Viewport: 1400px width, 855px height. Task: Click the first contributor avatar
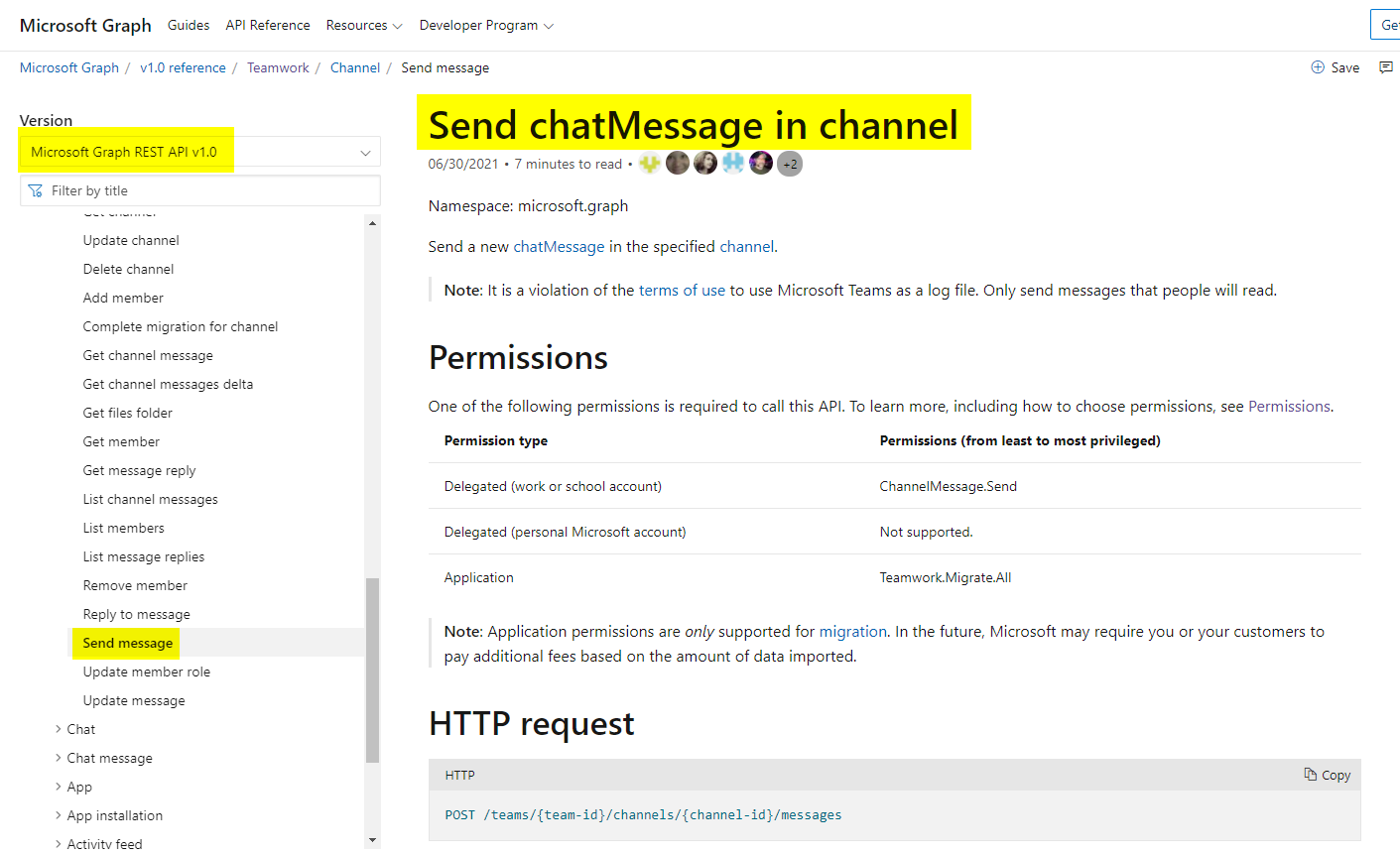[650, 164]
